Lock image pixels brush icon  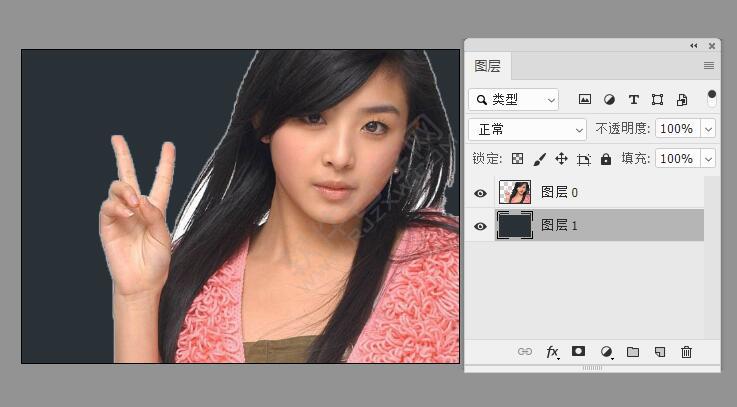540,159
